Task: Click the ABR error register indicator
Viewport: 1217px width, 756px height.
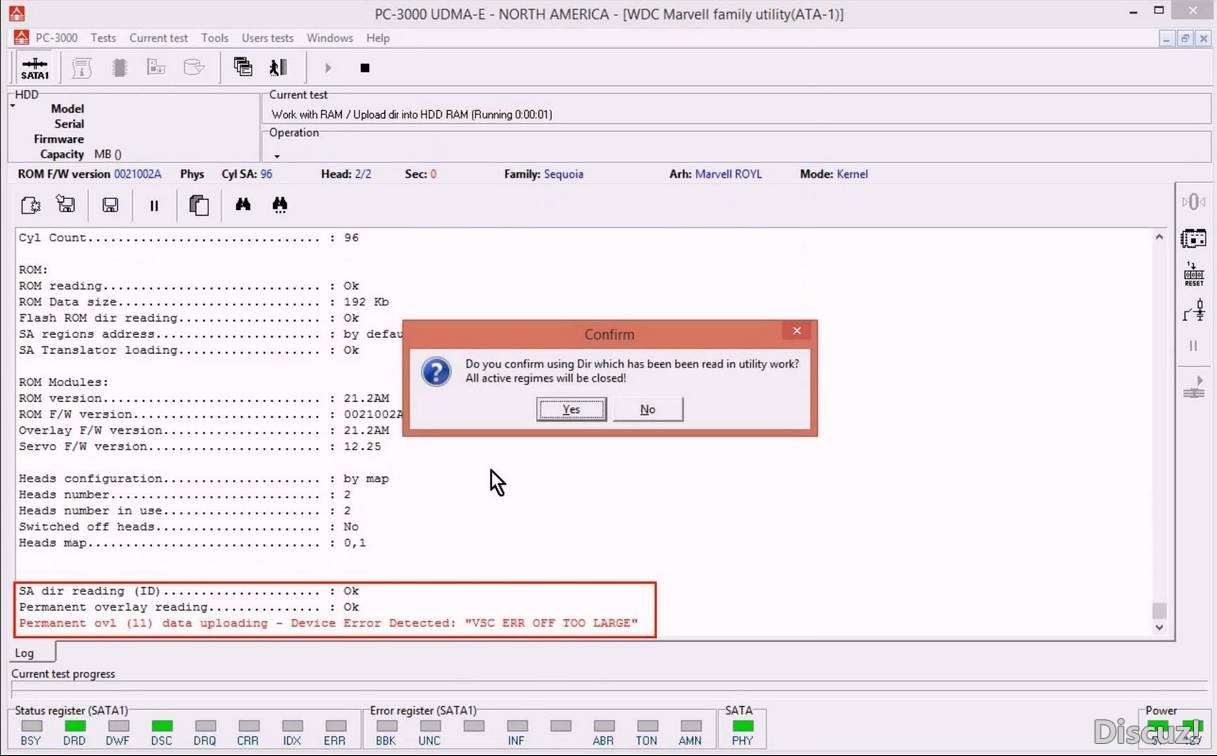Action: (x=603, y=726)
